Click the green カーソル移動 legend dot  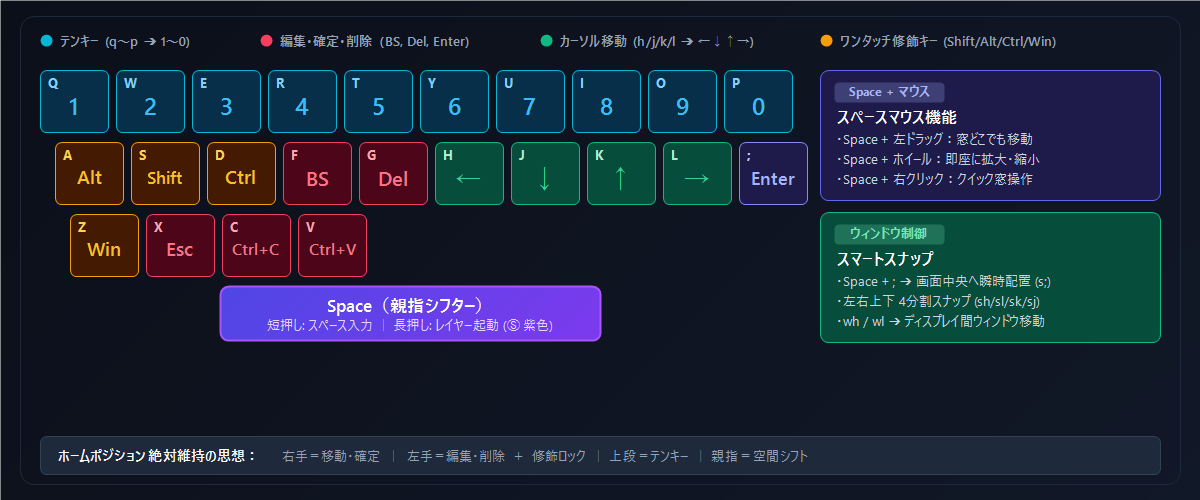(546, 41)
